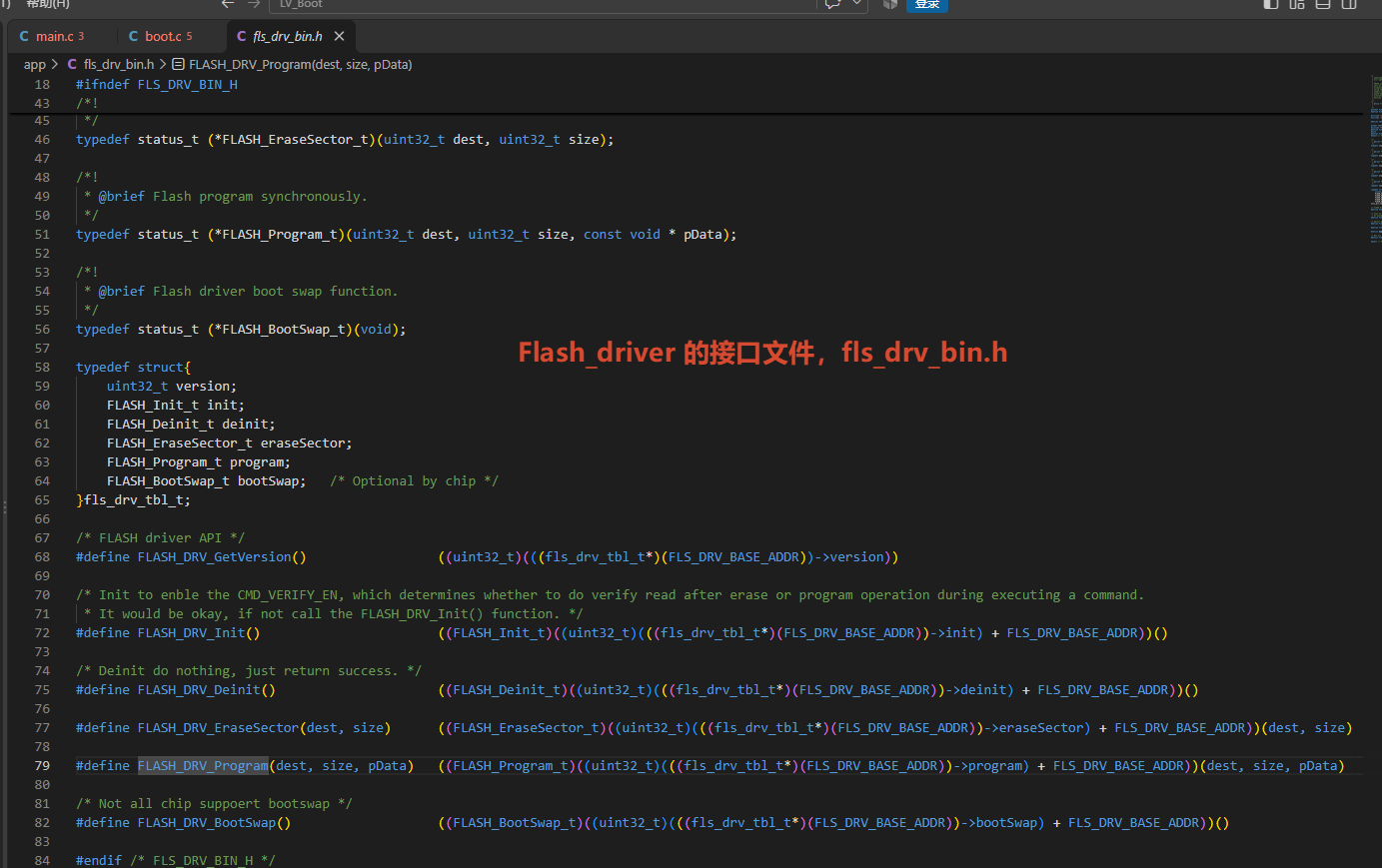Expand the app breadcrumb folder

(x=35, y=64)
